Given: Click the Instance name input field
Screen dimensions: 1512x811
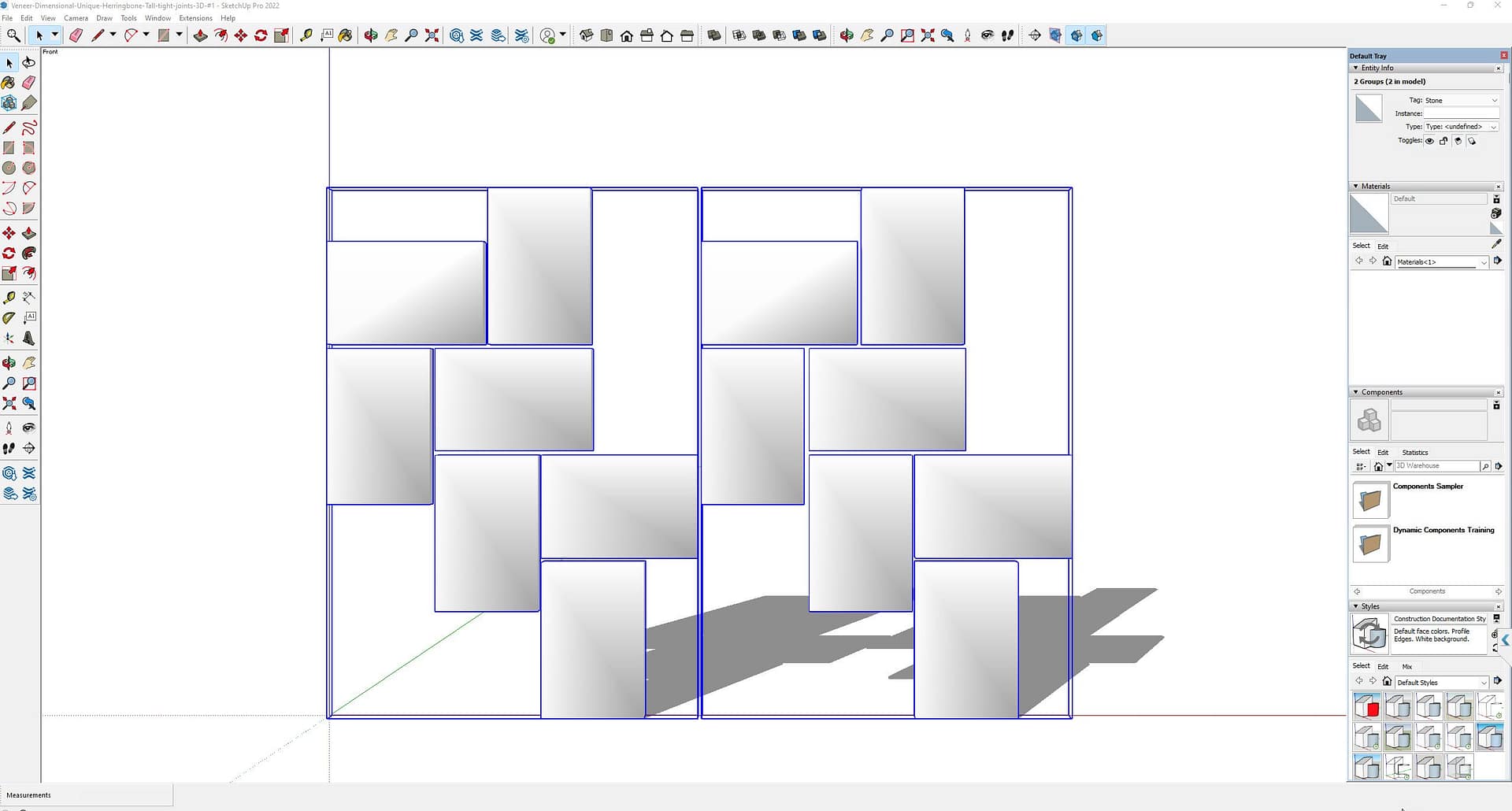Looking at the screenshot, I should click(1461, 113).
